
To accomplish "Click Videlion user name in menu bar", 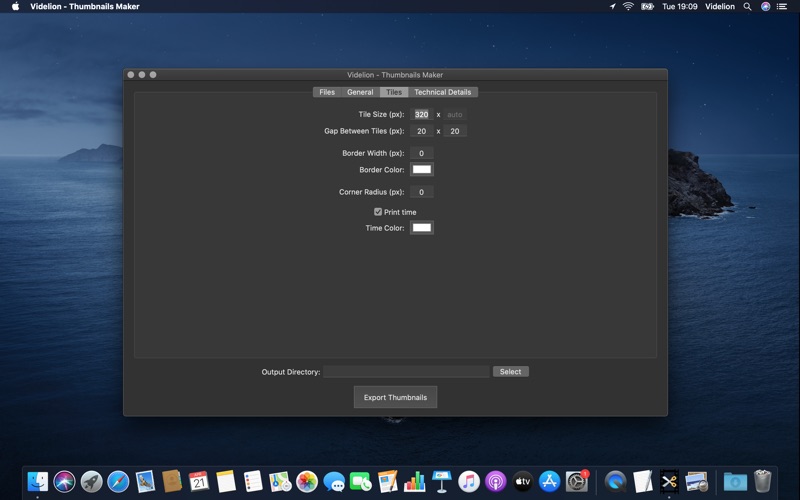I will coord(720,7).
